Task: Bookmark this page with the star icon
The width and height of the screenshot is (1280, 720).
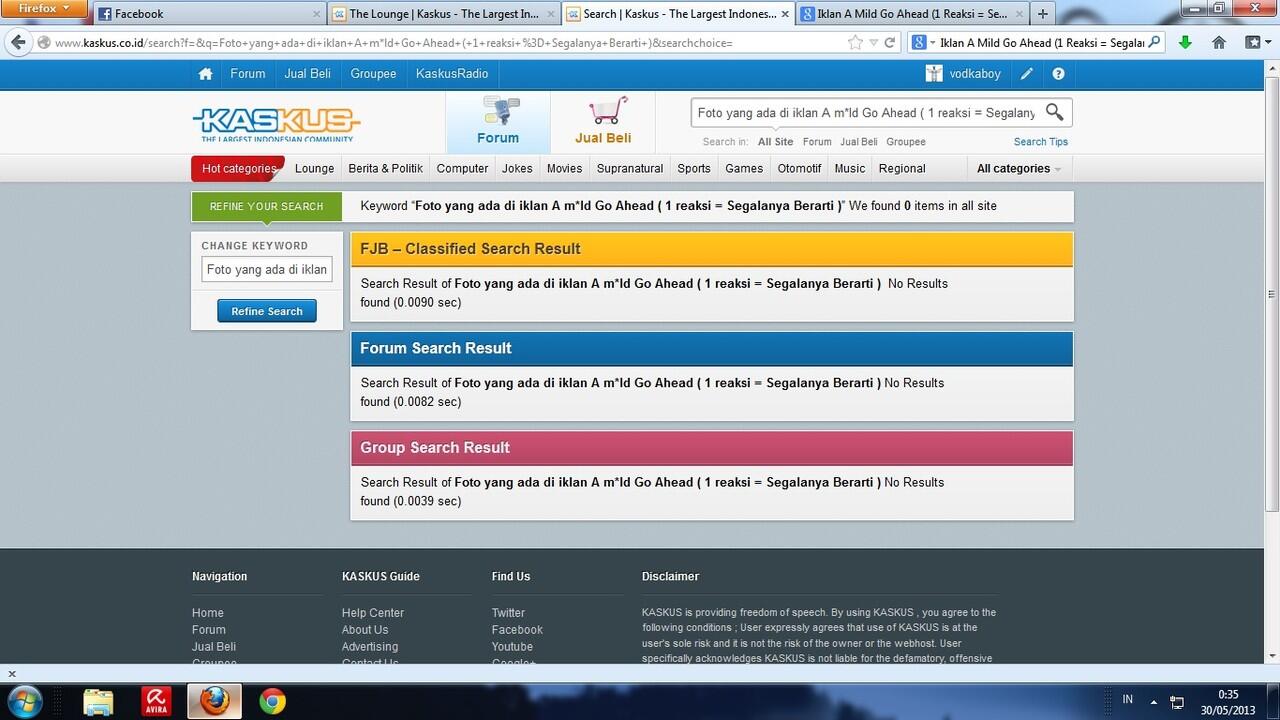Action: click(x=855, y=43)
